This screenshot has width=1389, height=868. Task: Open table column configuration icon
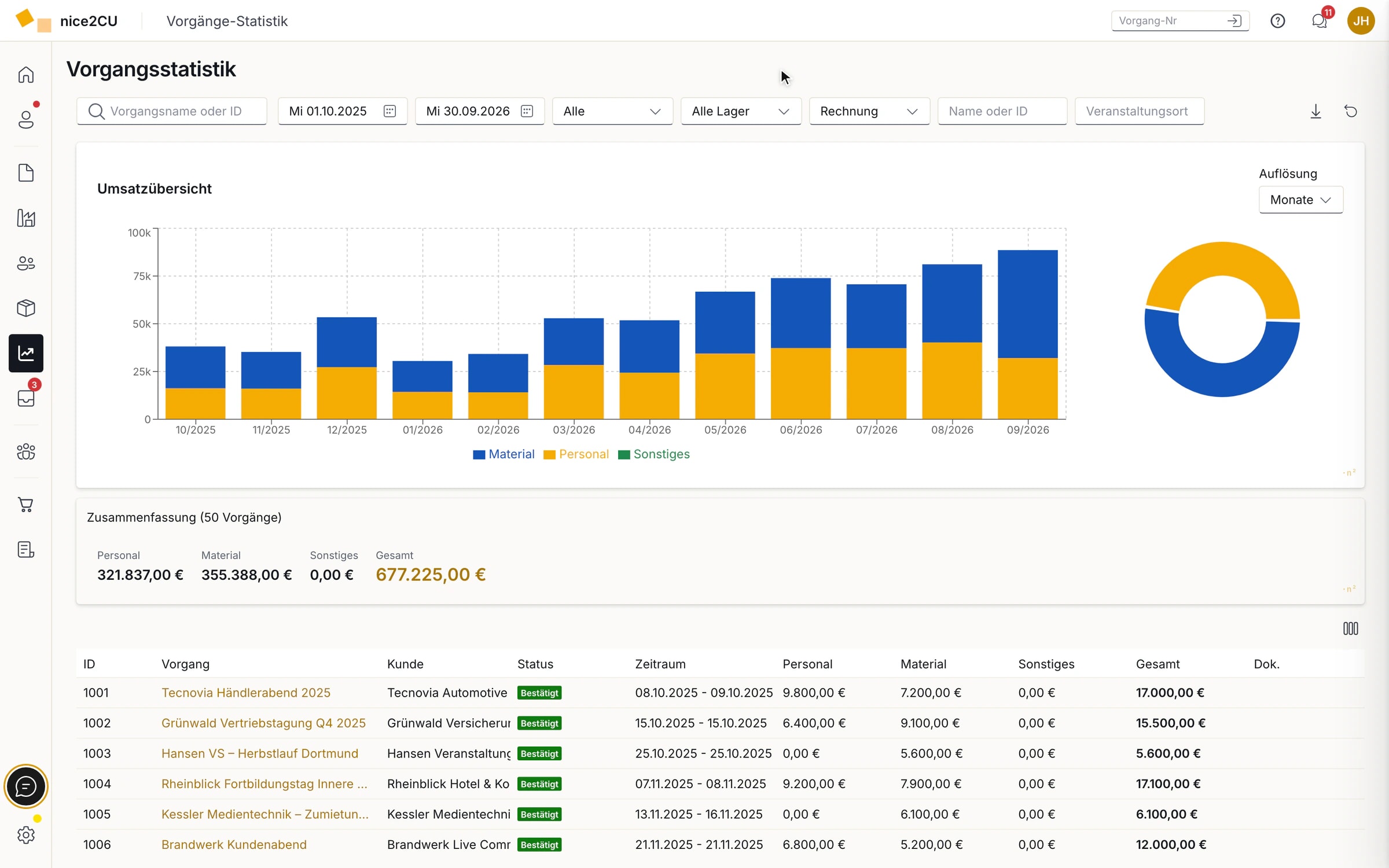pos(1350,628)
